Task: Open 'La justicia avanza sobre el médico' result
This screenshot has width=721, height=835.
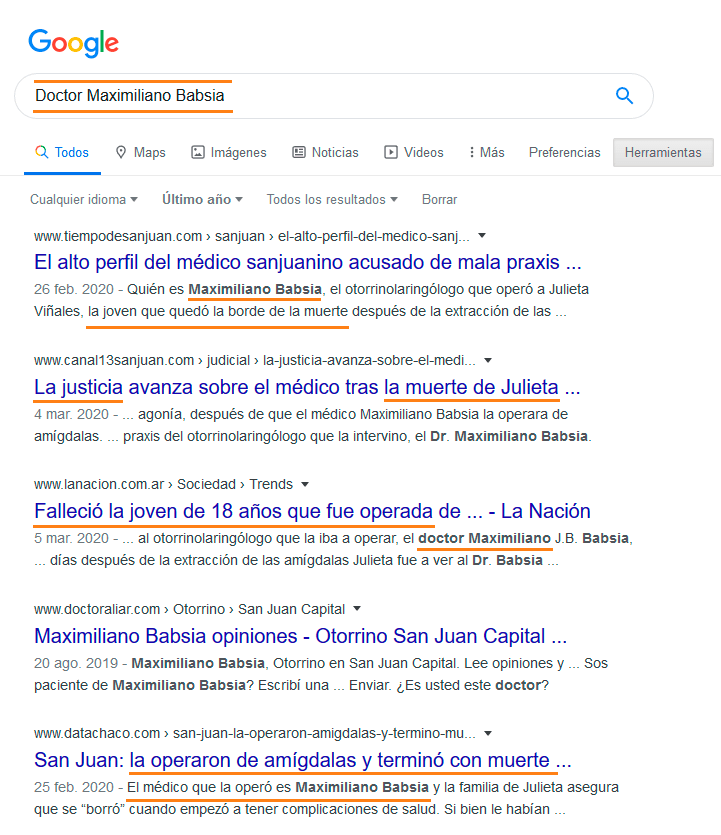Action: (307, 387)
